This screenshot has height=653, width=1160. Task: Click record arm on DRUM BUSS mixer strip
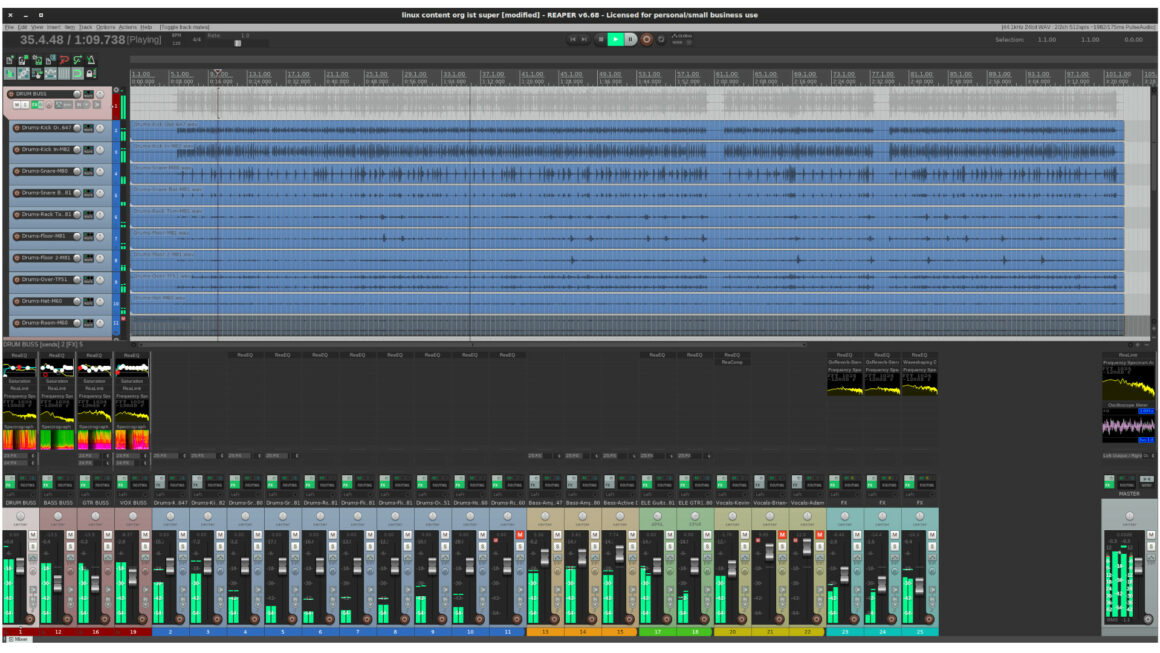31,619
